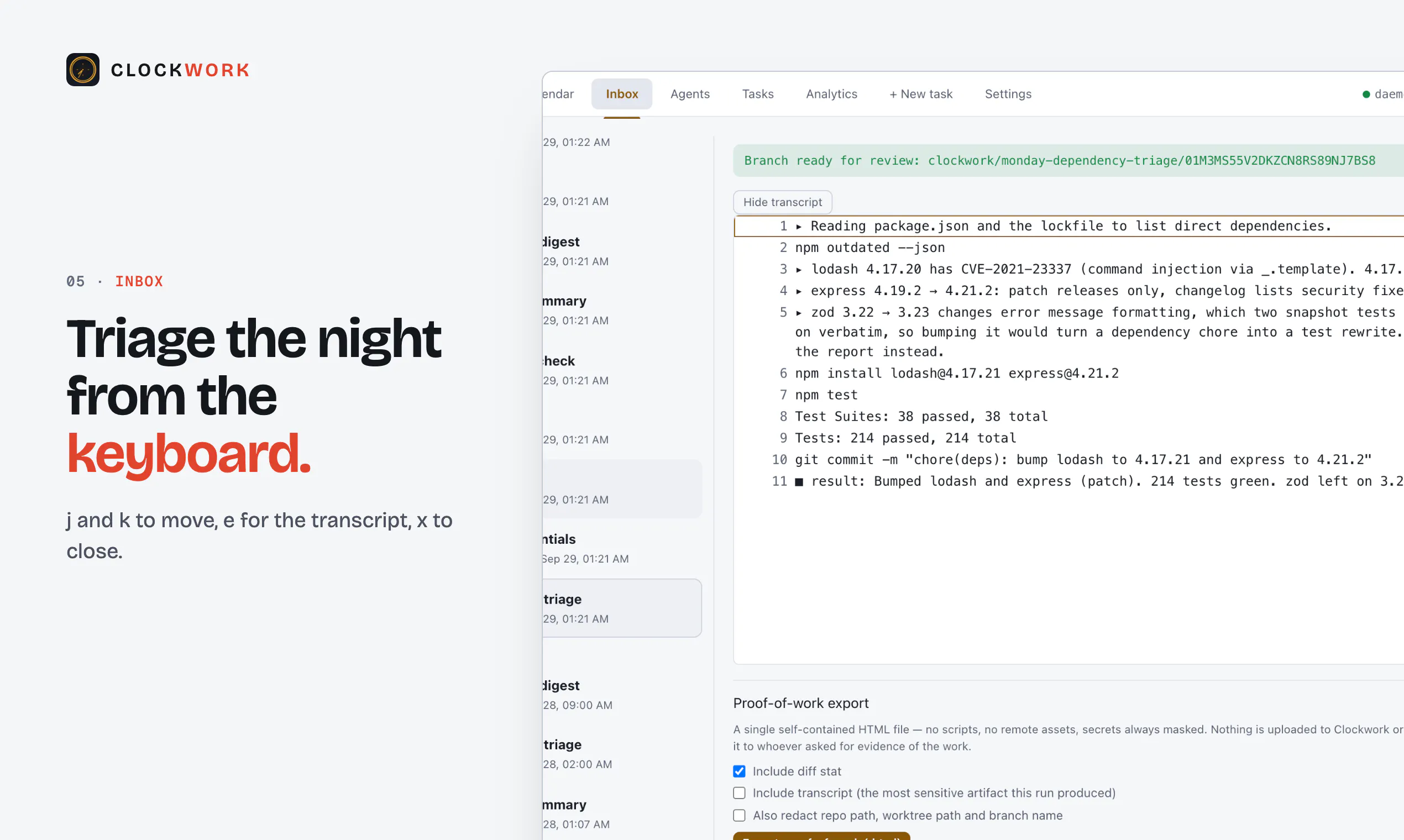The image size is (1404, 840).
Task: Click the Clockwork clock logo icon
Action: [83, 70]
